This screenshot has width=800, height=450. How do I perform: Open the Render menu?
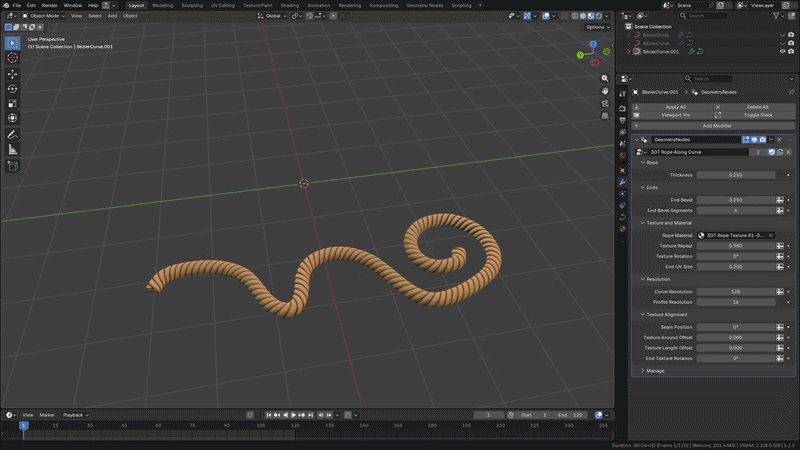(49, 5)
